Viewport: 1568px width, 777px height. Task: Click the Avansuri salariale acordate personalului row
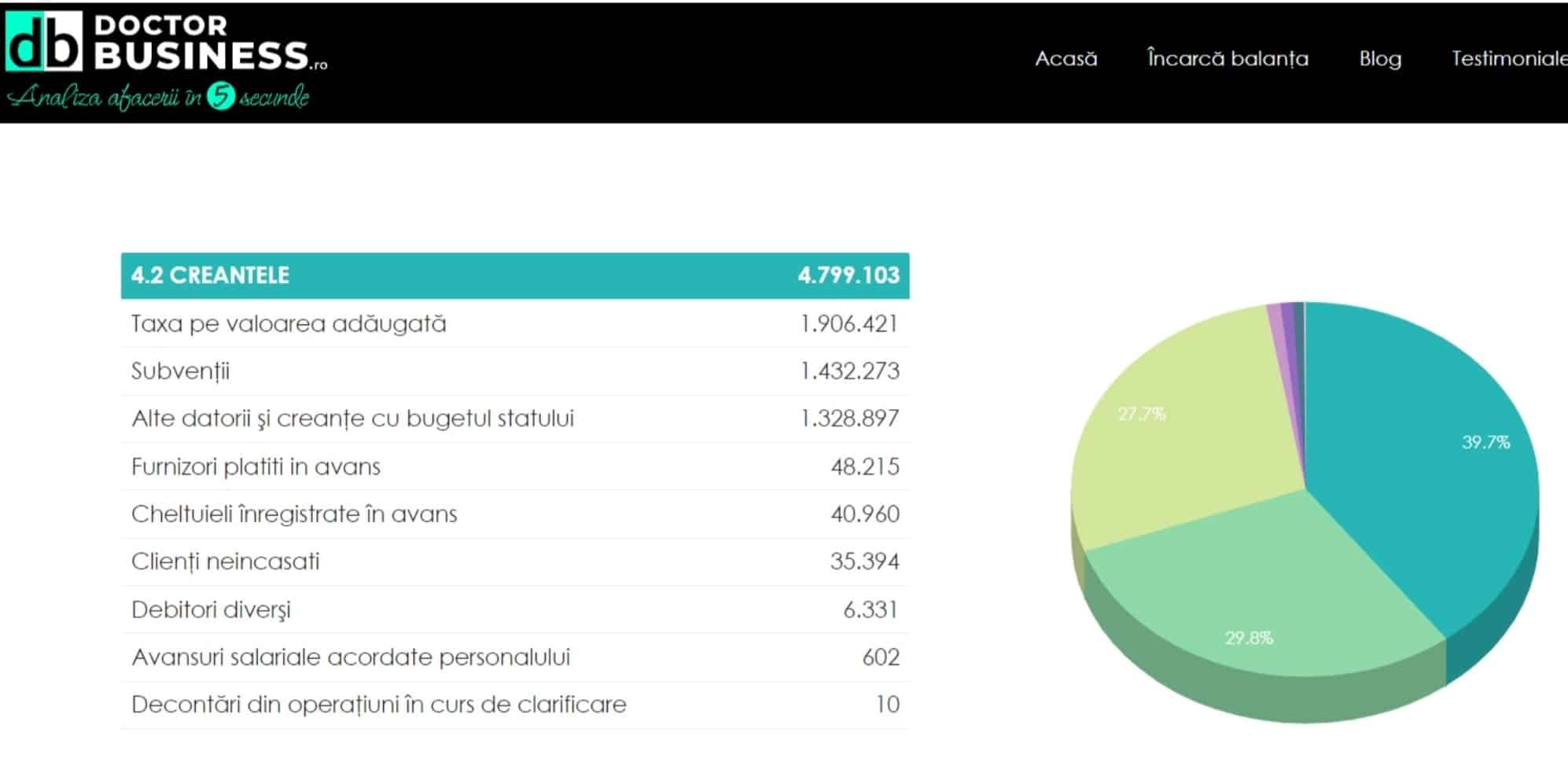[x=514, y=657]
